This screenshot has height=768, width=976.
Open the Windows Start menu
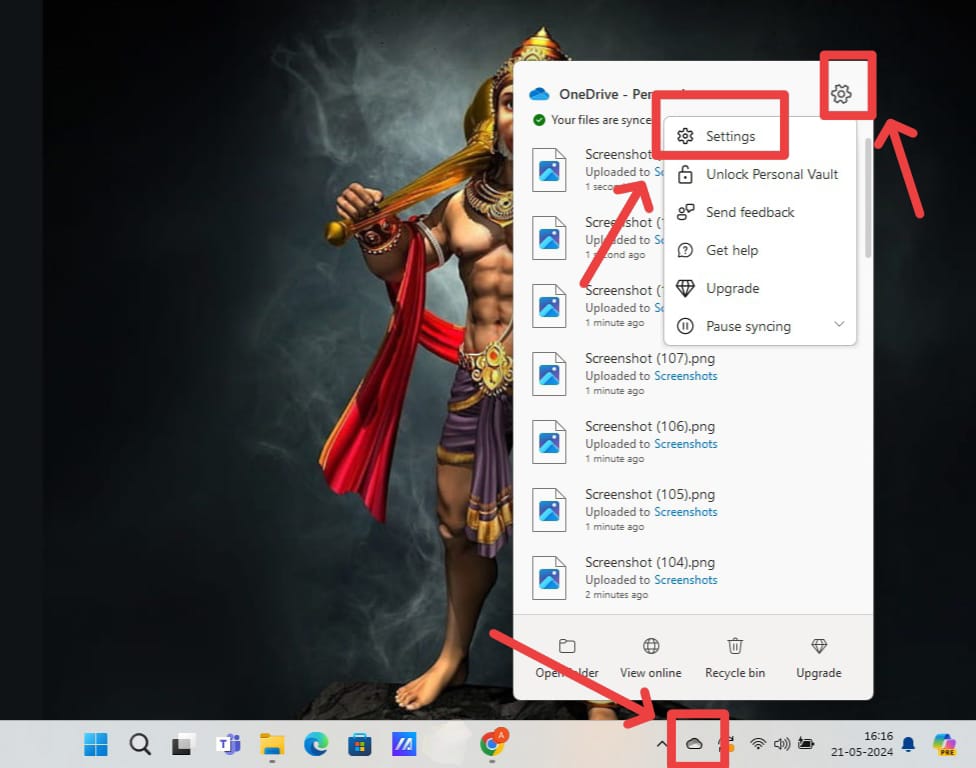tap(96, 744)
